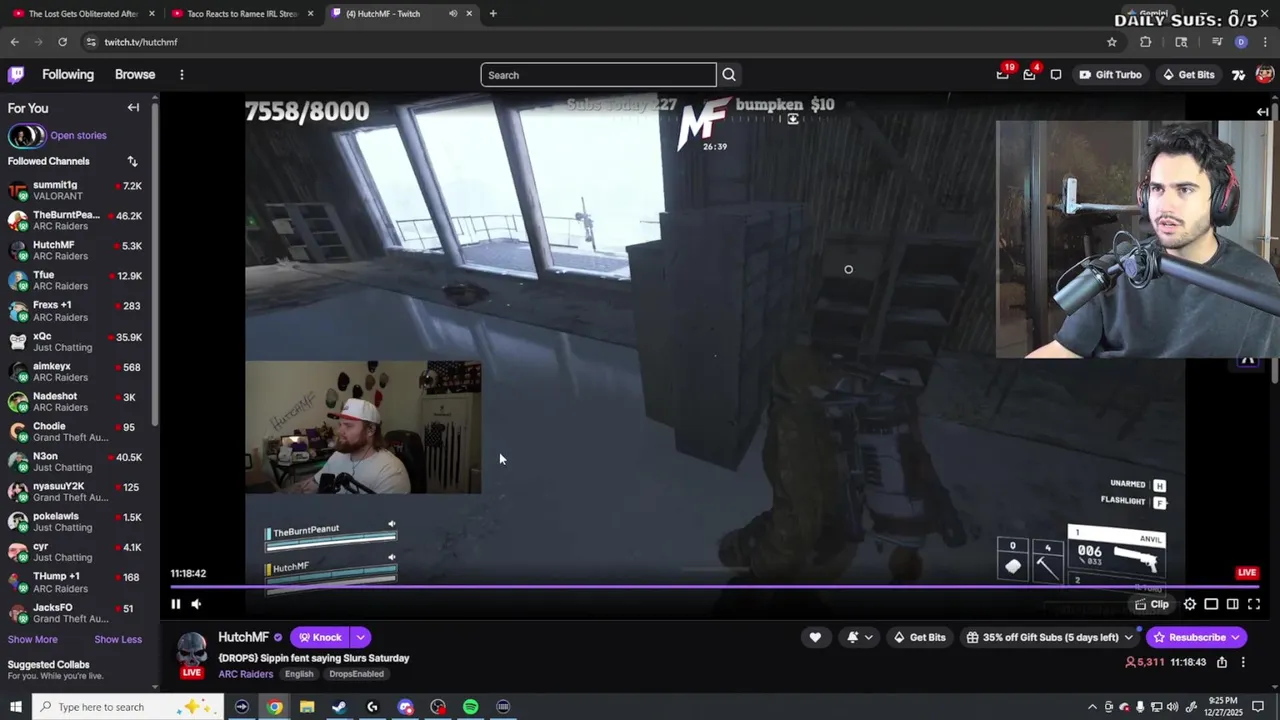
Task: Open the Twitch home logo
Action: (x=16, y=75)
